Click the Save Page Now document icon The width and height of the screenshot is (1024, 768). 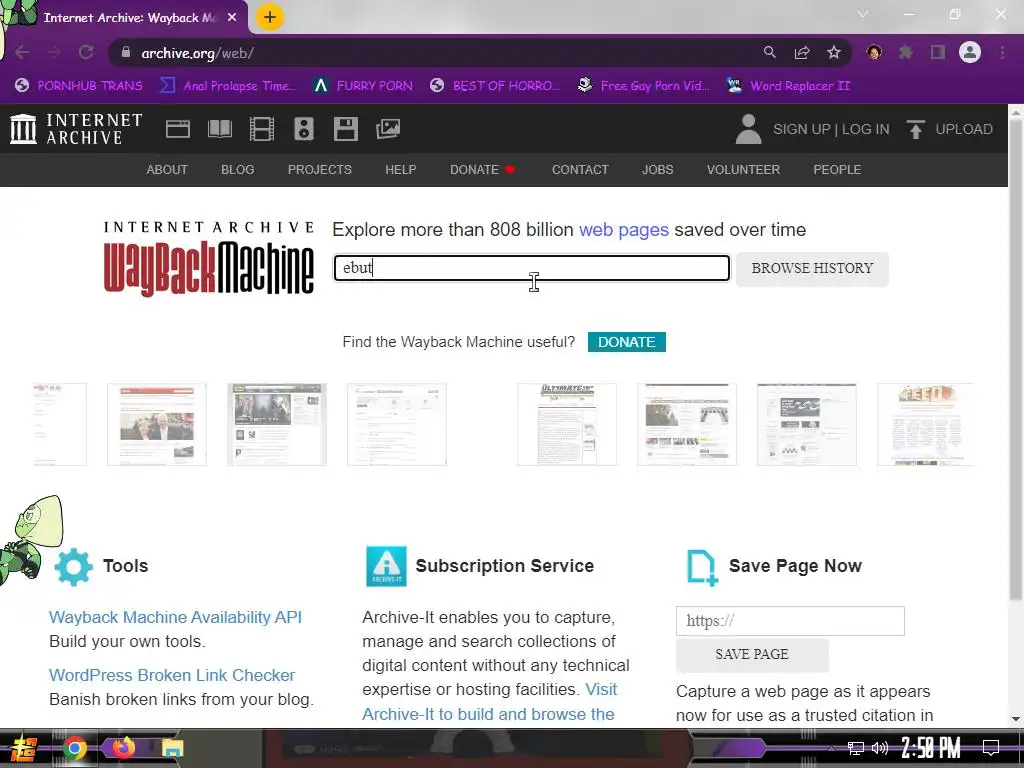pos(702,568)
